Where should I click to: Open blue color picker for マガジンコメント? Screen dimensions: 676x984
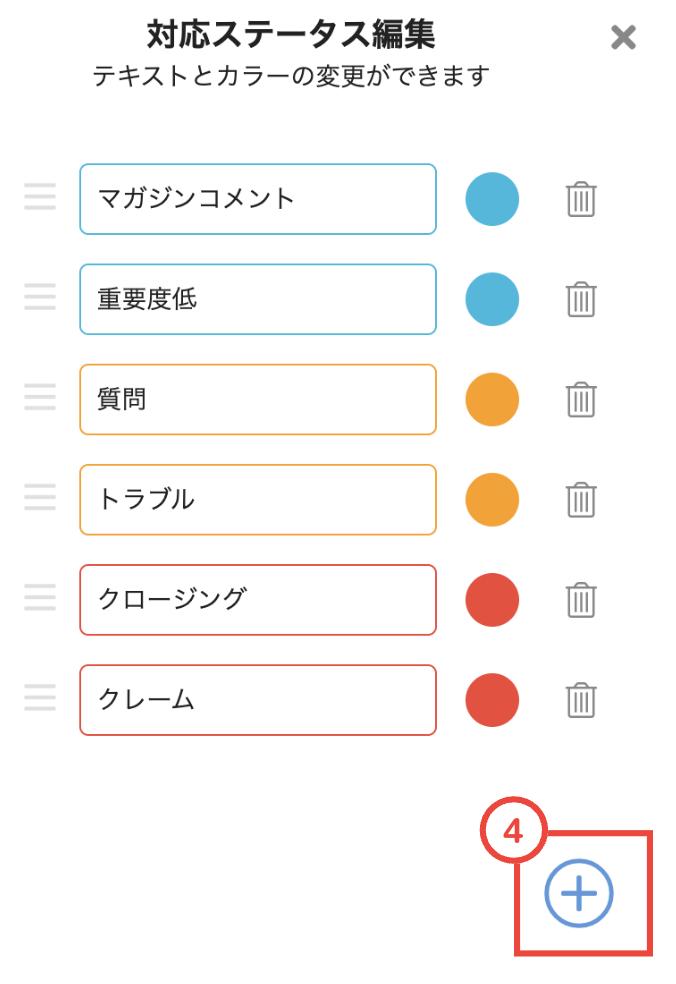[492, 199]
